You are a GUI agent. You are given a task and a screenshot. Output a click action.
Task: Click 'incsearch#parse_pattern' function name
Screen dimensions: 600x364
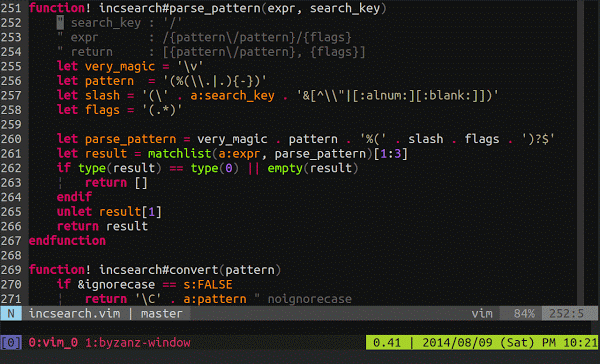coord(180,8)
